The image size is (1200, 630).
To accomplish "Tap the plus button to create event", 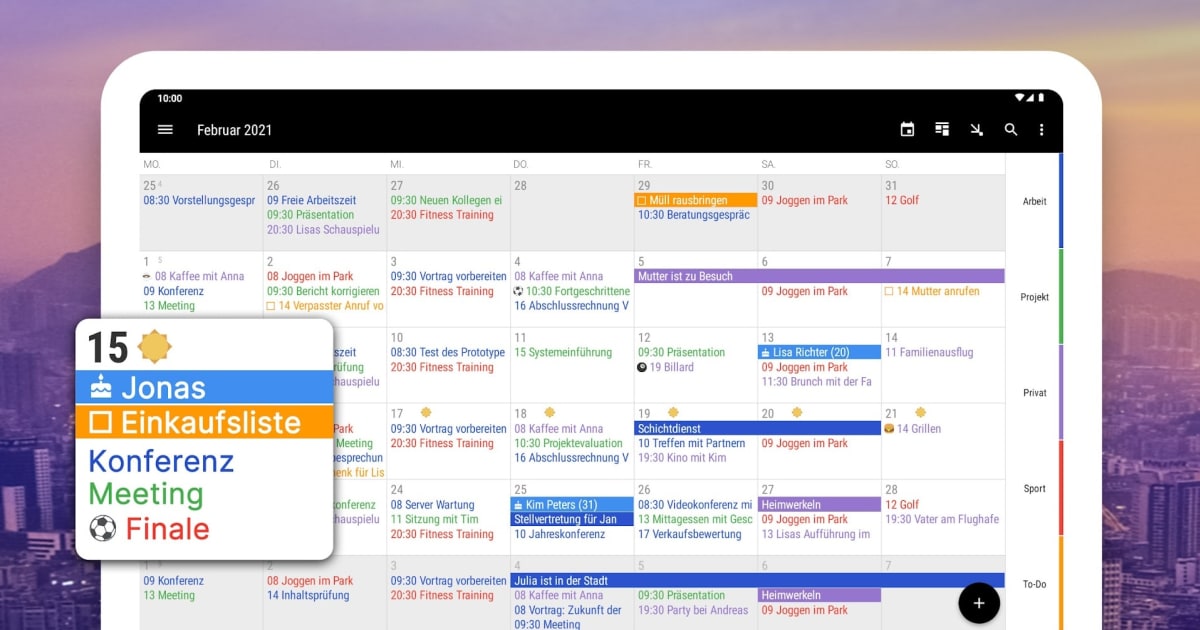I will click(978, 603).
